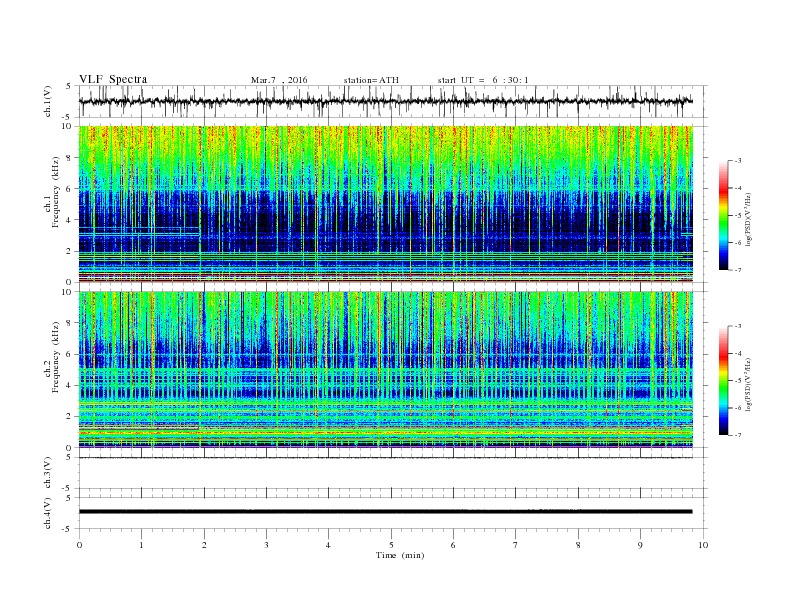Select the "Mar.7 , 2016" date text
The width and height of the screenshot is (792, 612).
[x=279, y=80]
